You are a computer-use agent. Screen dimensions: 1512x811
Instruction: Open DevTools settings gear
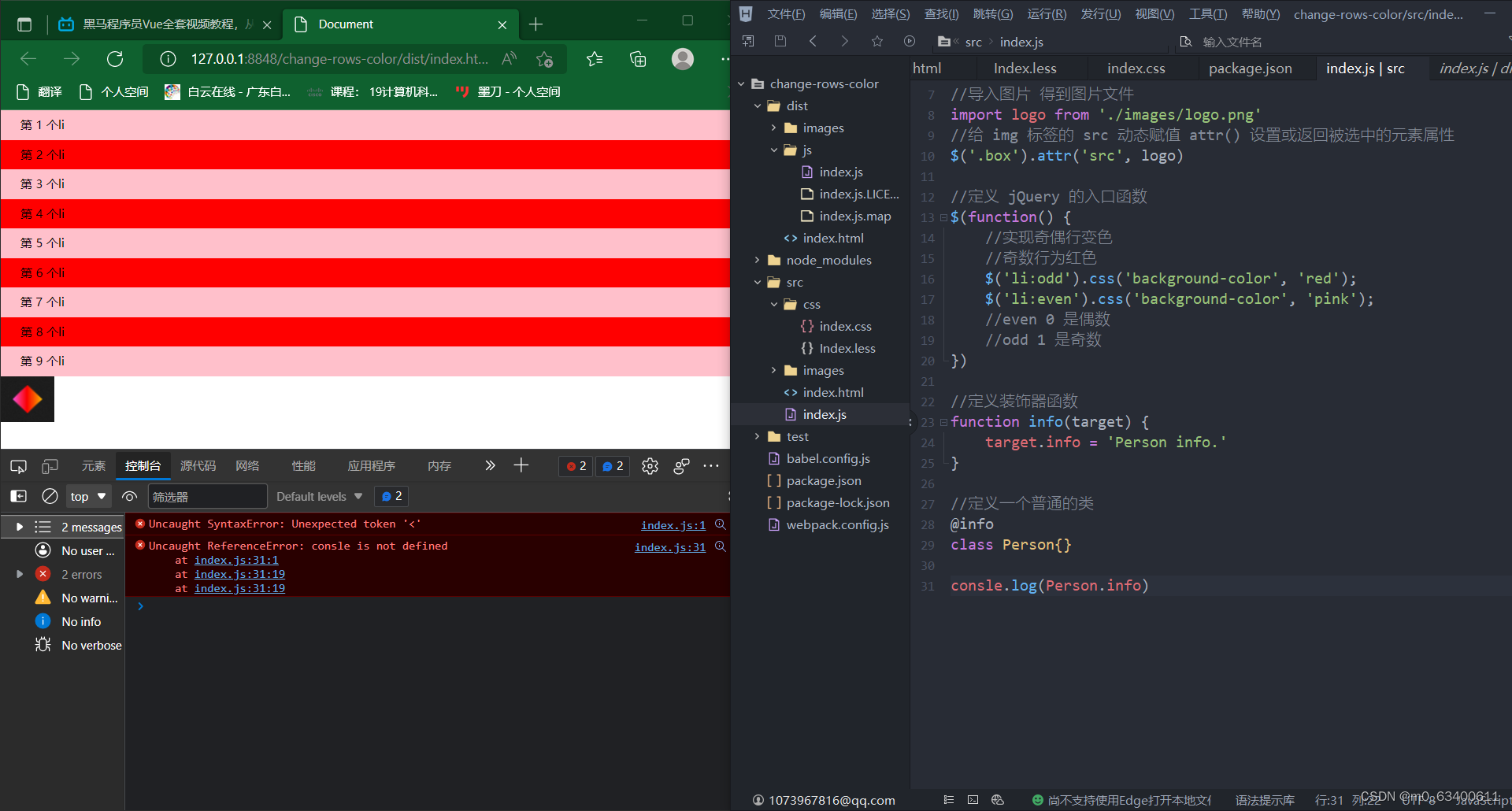coord(650,466)
